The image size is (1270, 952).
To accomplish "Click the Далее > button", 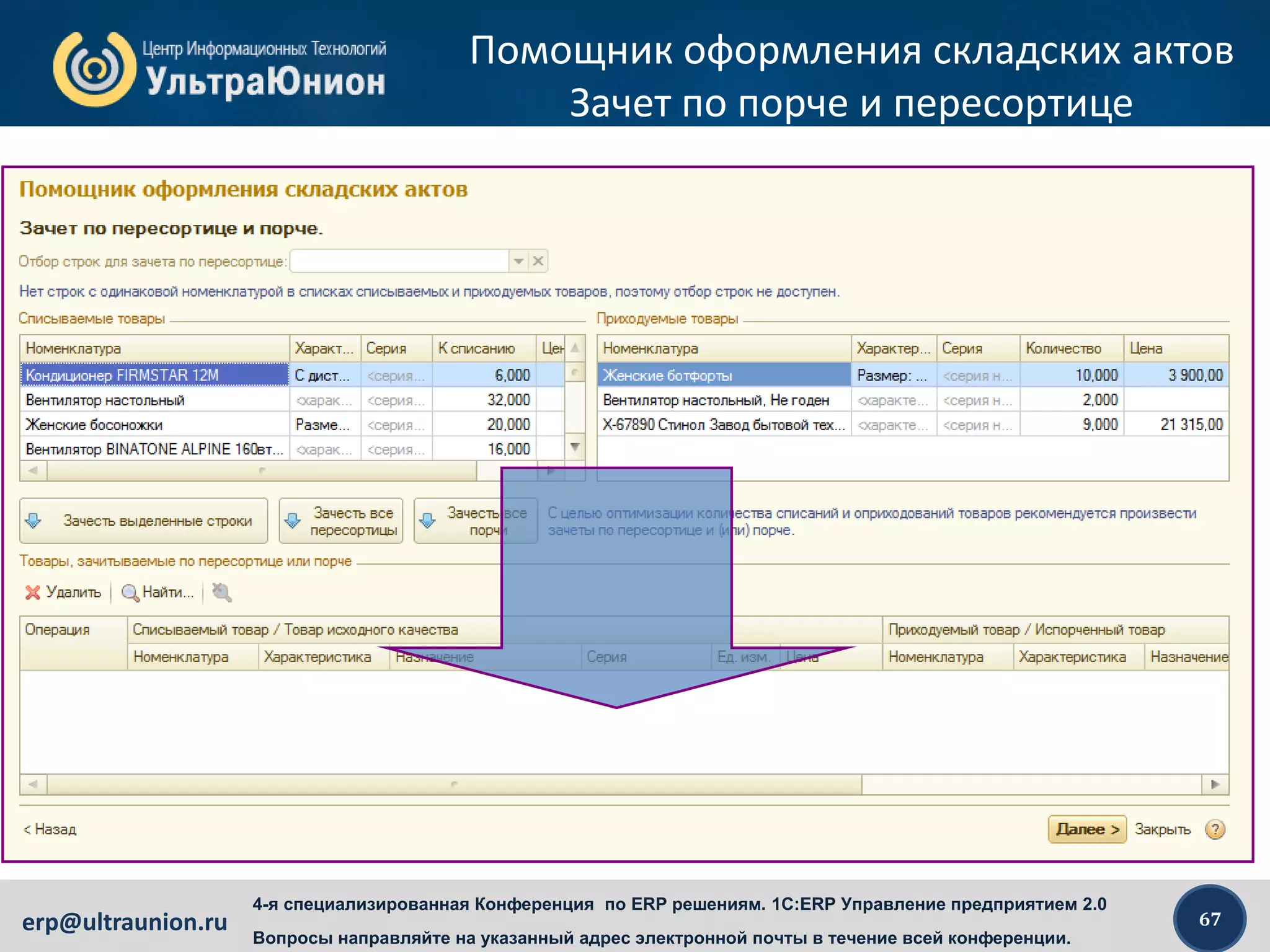I will coord(1087,829).
